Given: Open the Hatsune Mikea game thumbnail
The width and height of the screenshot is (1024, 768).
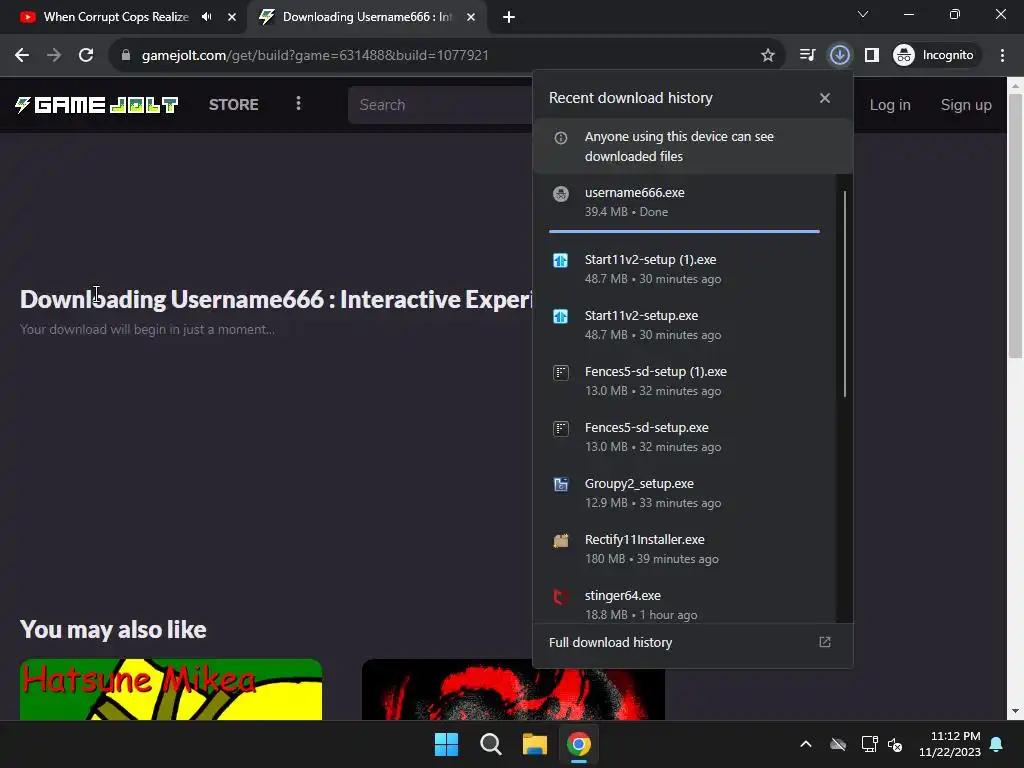Looking at the screenshot, I should 171,690.
